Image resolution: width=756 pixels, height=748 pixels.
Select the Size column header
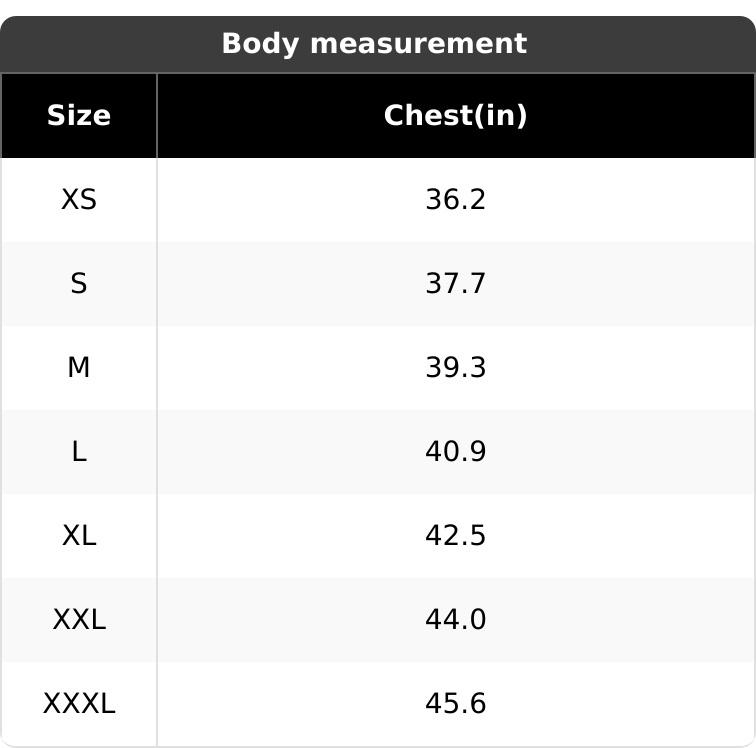tap(79, 115)
